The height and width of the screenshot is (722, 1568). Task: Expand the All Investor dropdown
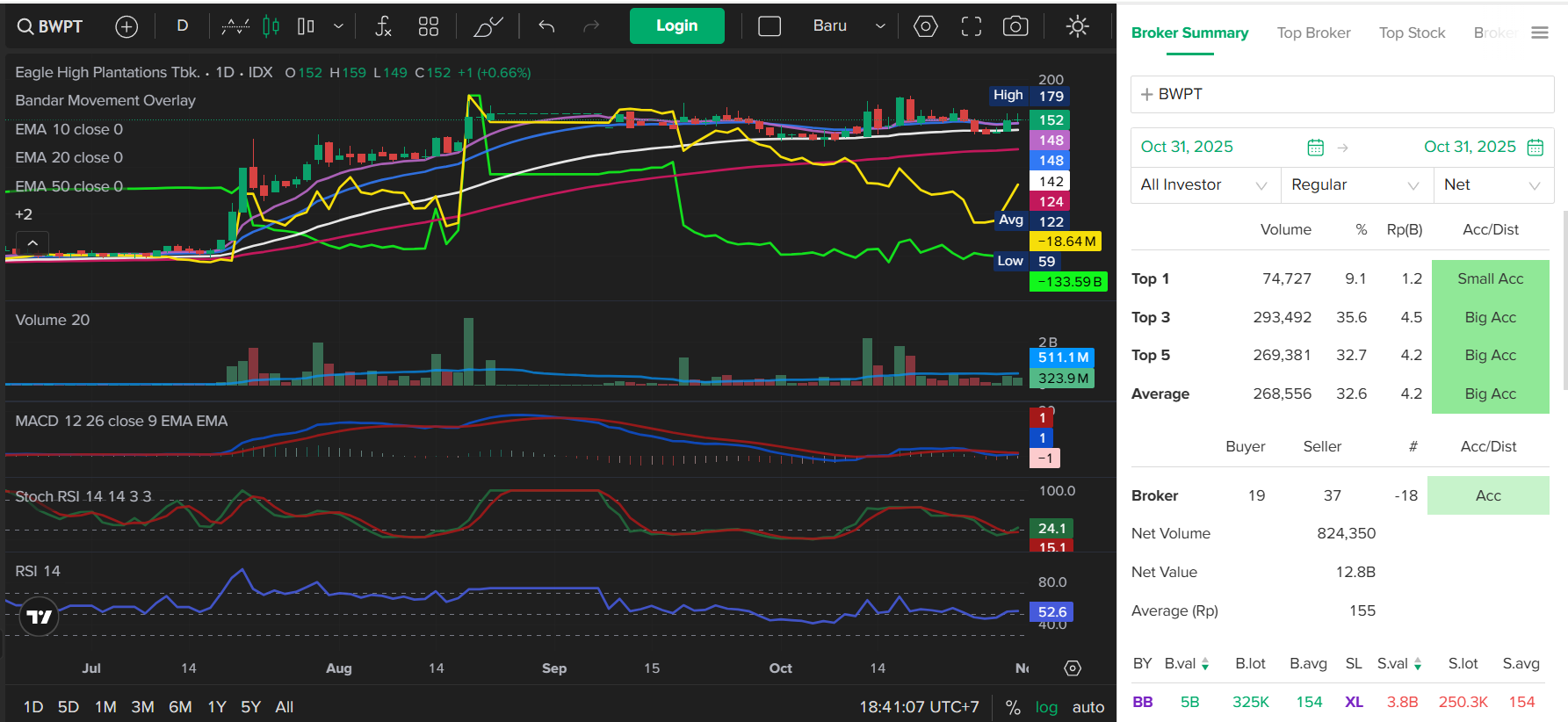coord(1204,185)
